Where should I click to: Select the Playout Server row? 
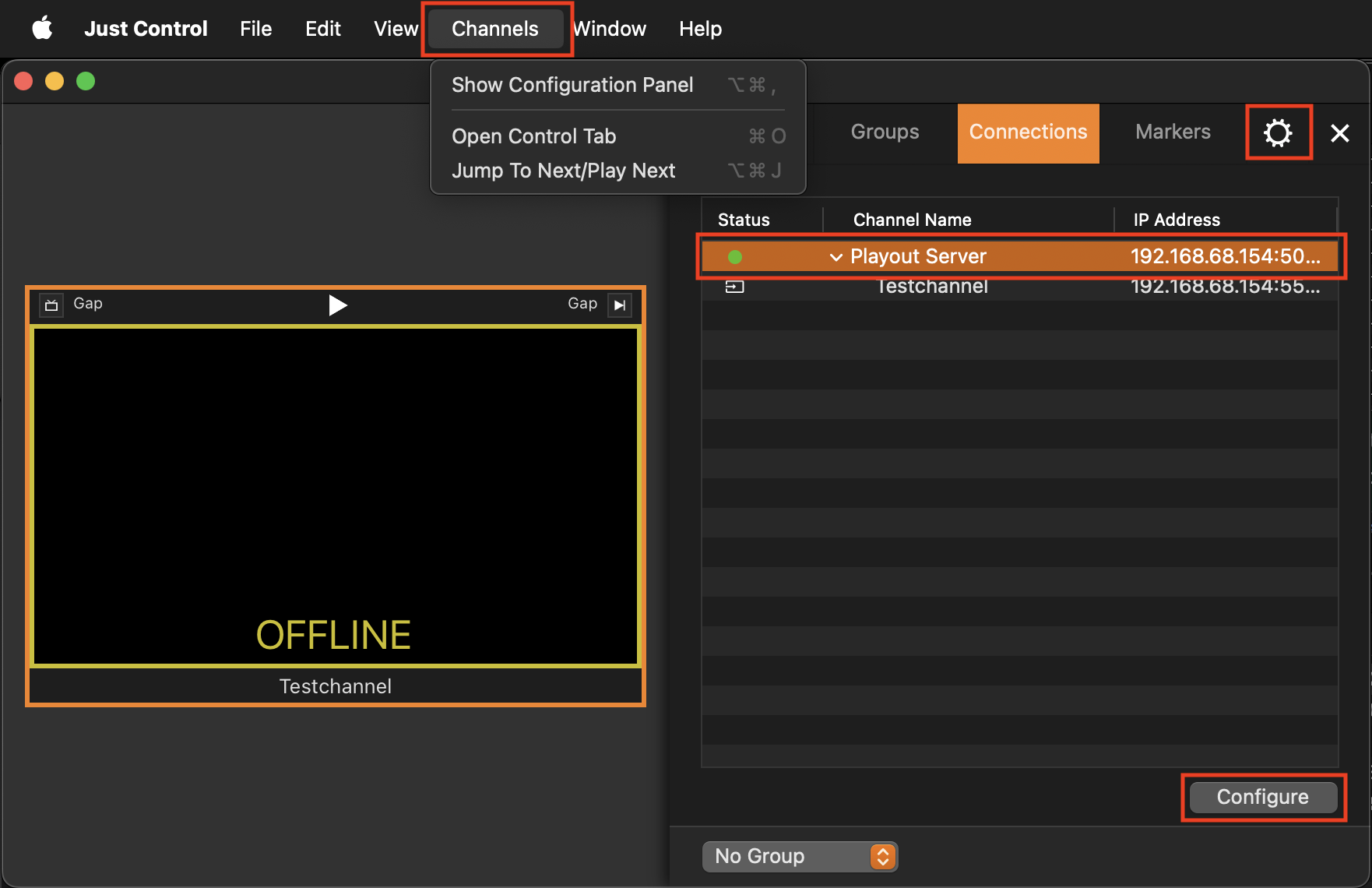click(1020, 256)
